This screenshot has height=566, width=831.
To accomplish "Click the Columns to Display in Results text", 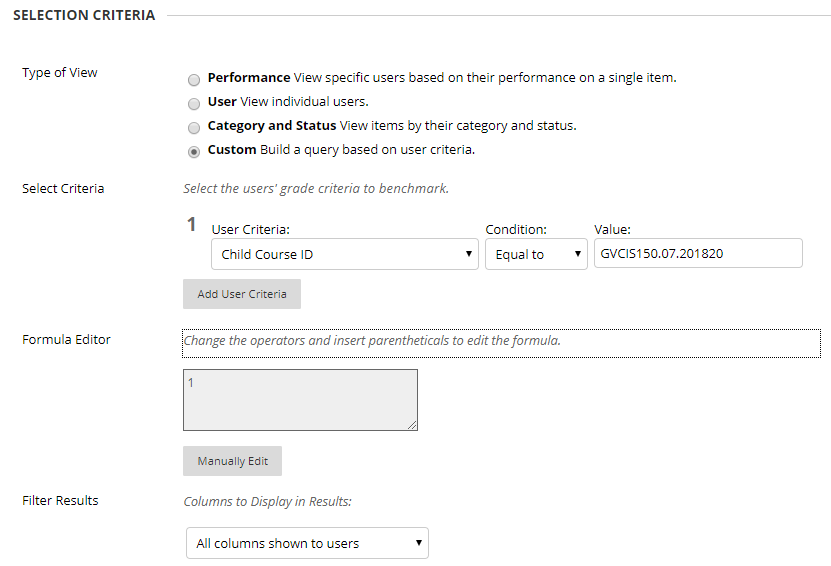I will pos(267,501).
